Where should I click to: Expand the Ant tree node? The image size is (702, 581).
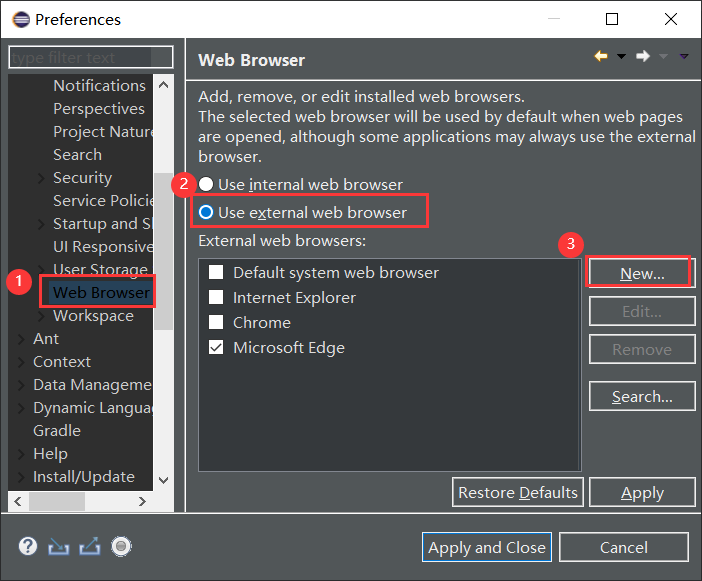pos(22,339)
